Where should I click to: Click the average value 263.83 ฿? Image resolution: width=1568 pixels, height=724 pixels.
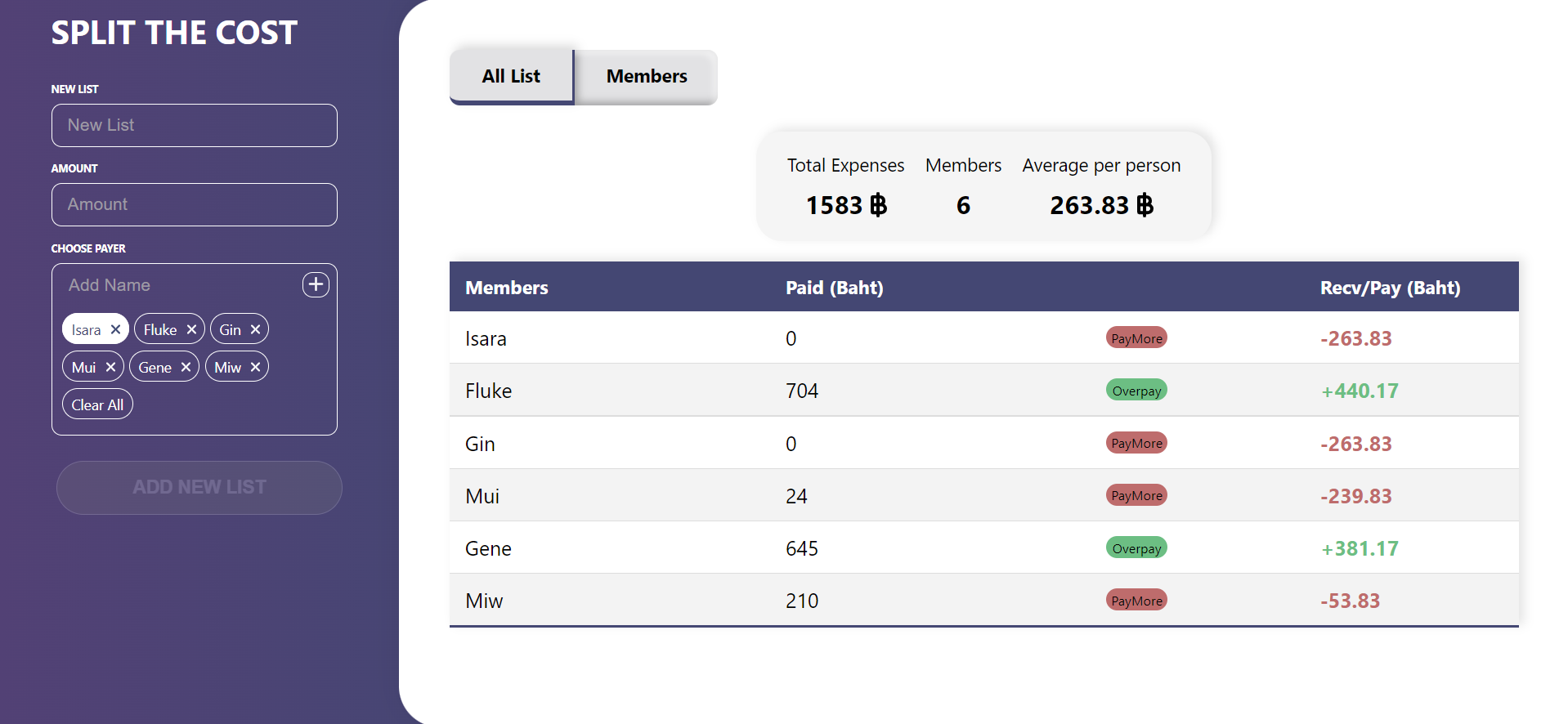(1101, 205)
